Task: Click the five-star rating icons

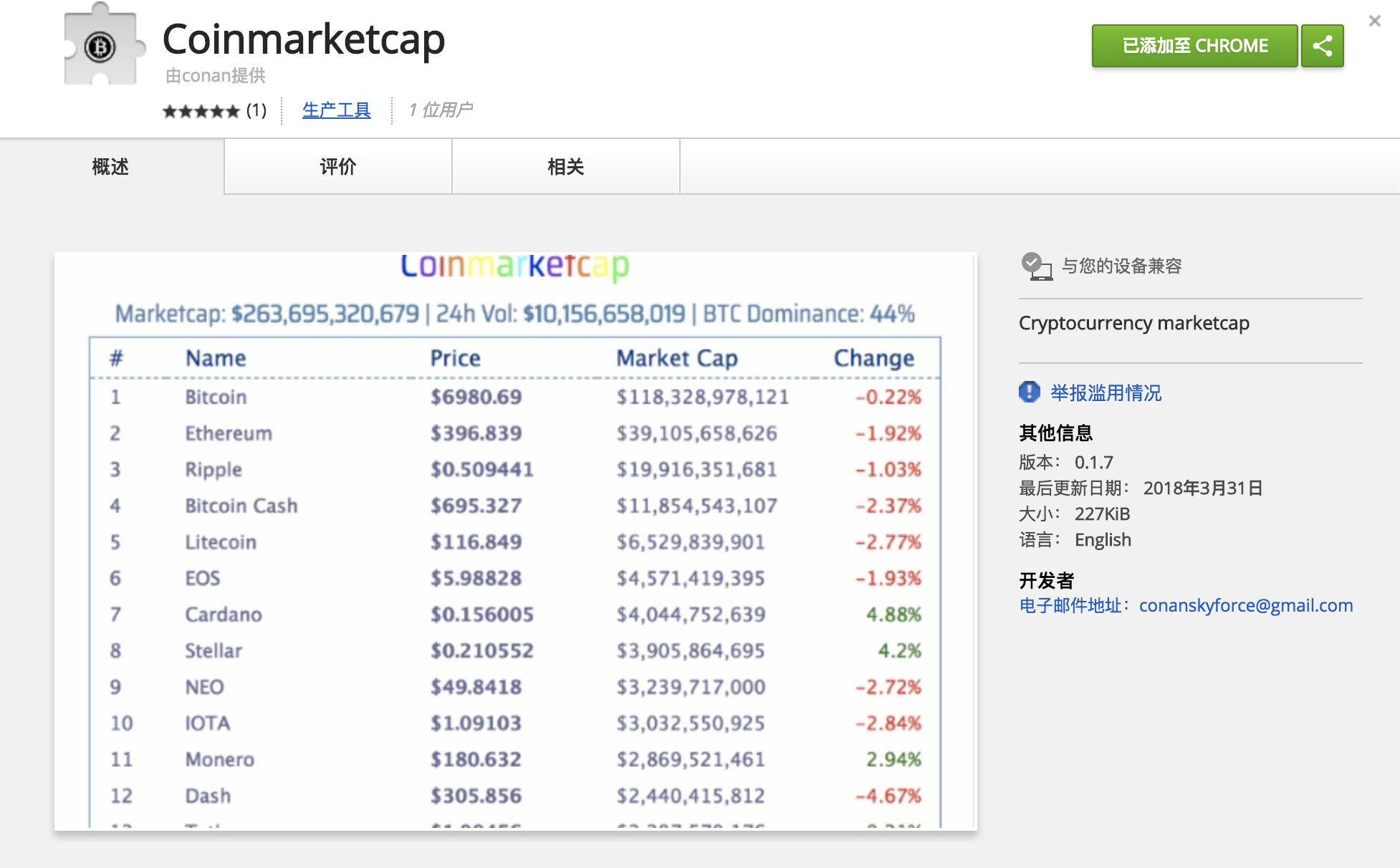Action: [x=201, y=111]
